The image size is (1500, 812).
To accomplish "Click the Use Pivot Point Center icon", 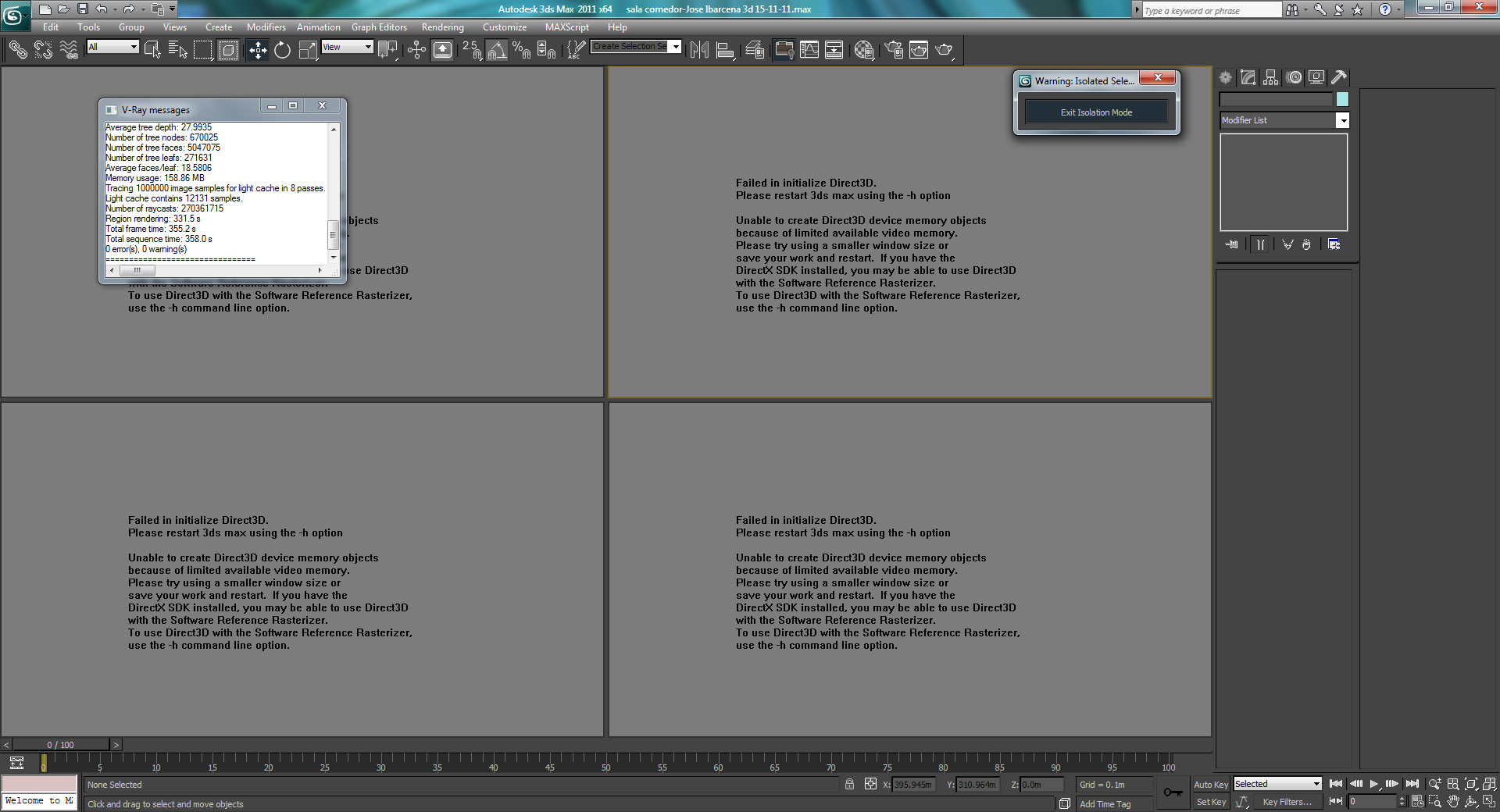I will [387, 50].
